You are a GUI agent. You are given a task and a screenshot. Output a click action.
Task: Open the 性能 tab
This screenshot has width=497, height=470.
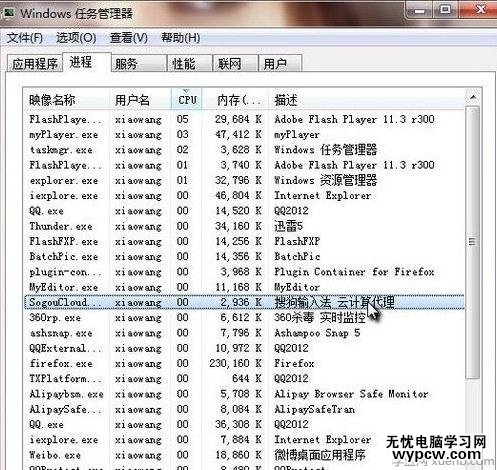coord(190,64)
